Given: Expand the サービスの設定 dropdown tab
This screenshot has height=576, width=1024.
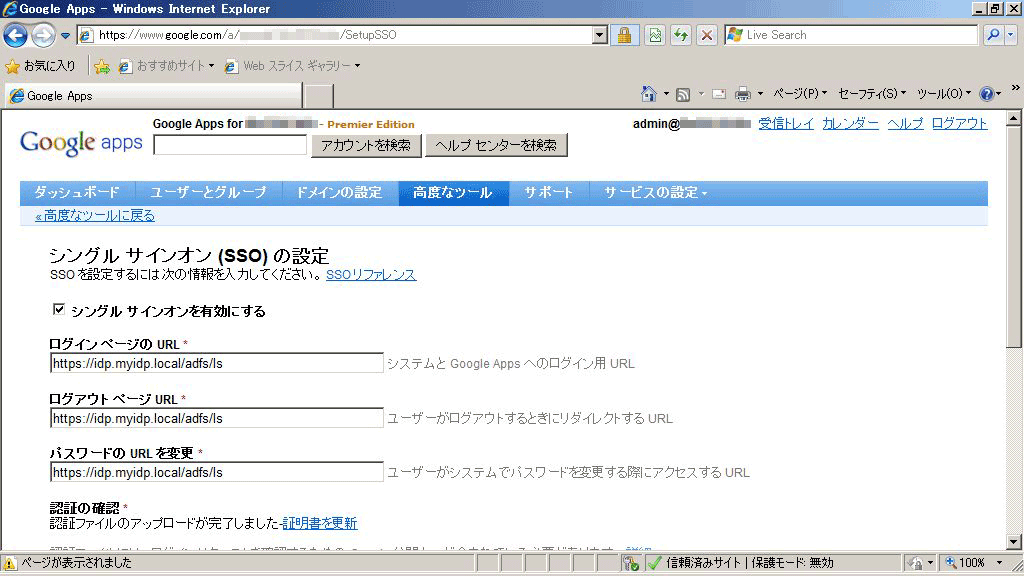Looking at the screenshot, I should (x=655, y=193).
